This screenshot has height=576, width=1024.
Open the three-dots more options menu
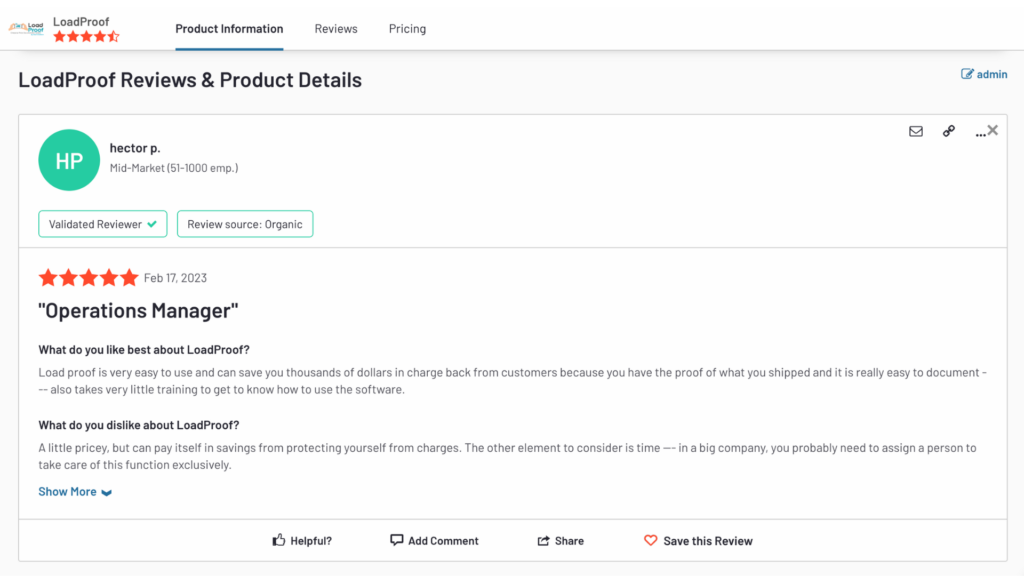[x=980, y=134]
